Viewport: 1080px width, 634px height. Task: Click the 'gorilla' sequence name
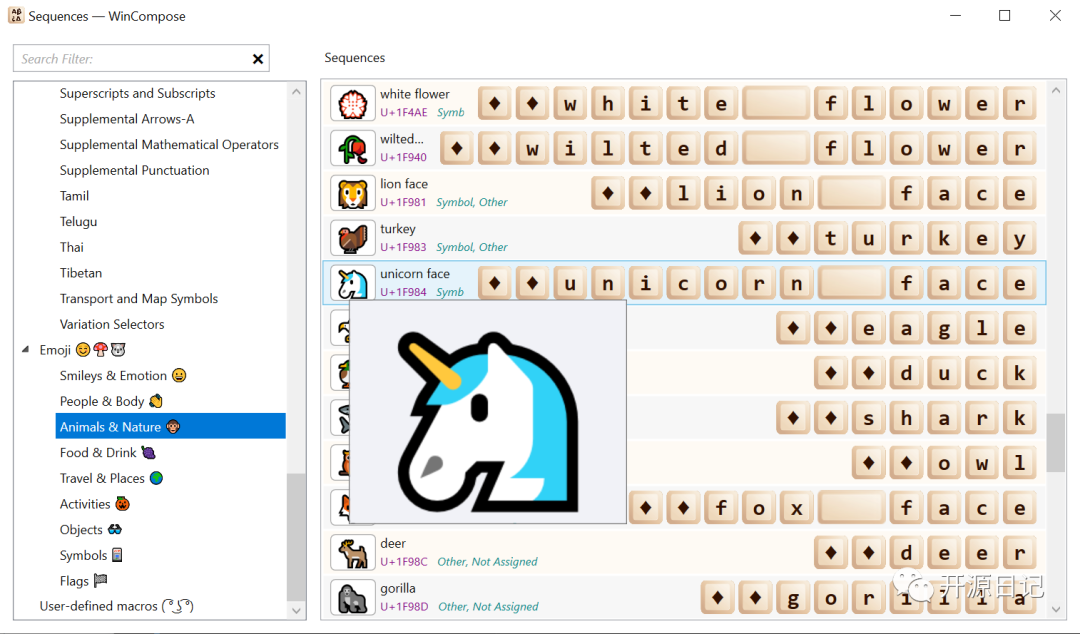(x=397, y=589)
